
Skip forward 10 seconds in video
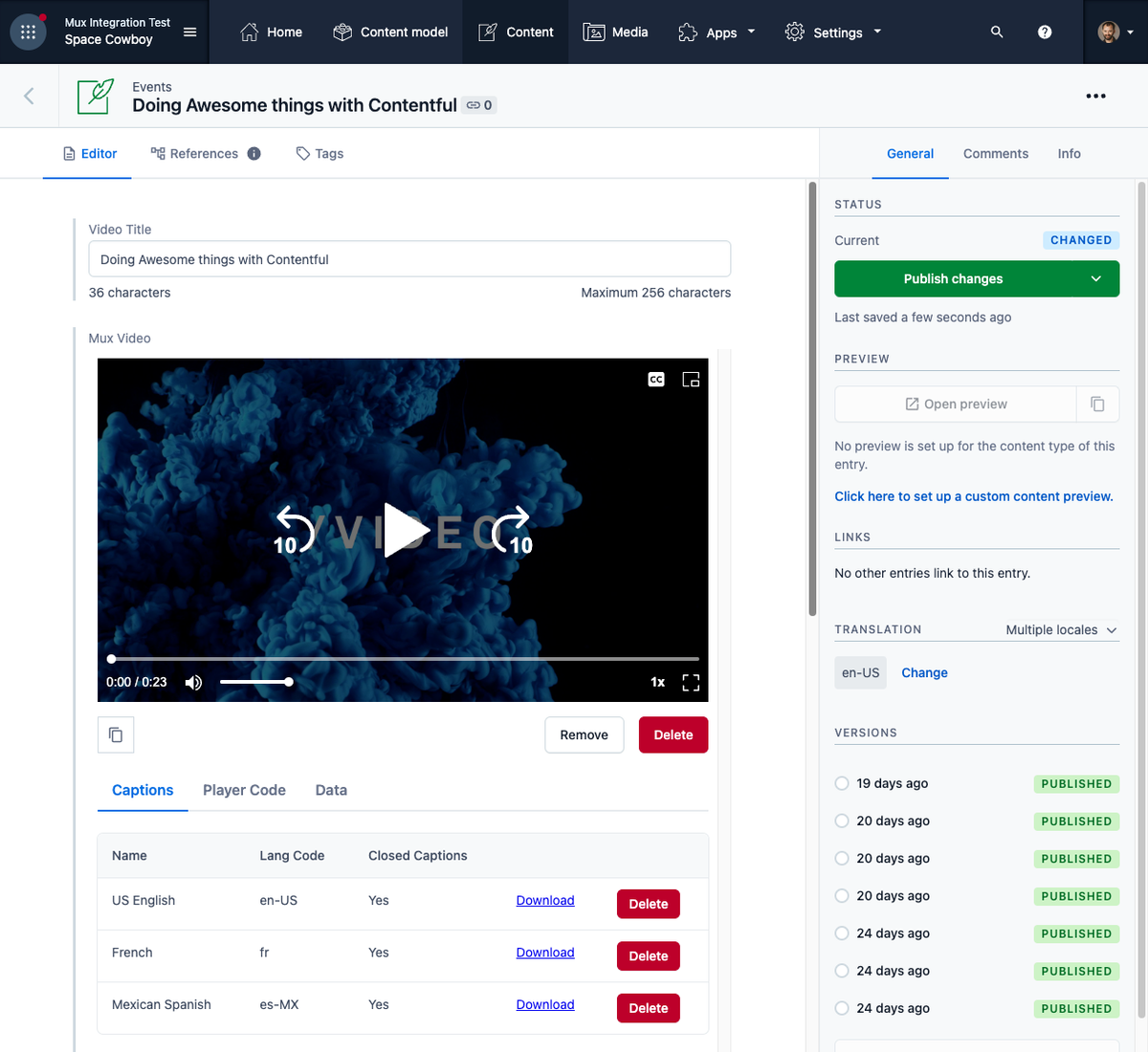(513, 531)
